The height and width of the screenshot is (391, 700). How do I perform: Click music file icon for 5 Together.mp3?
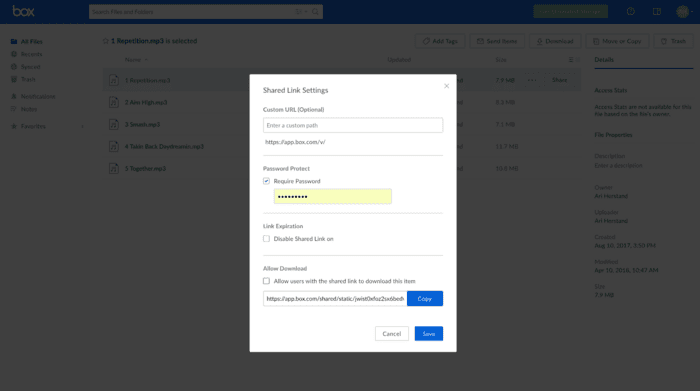tap(114, 168)
